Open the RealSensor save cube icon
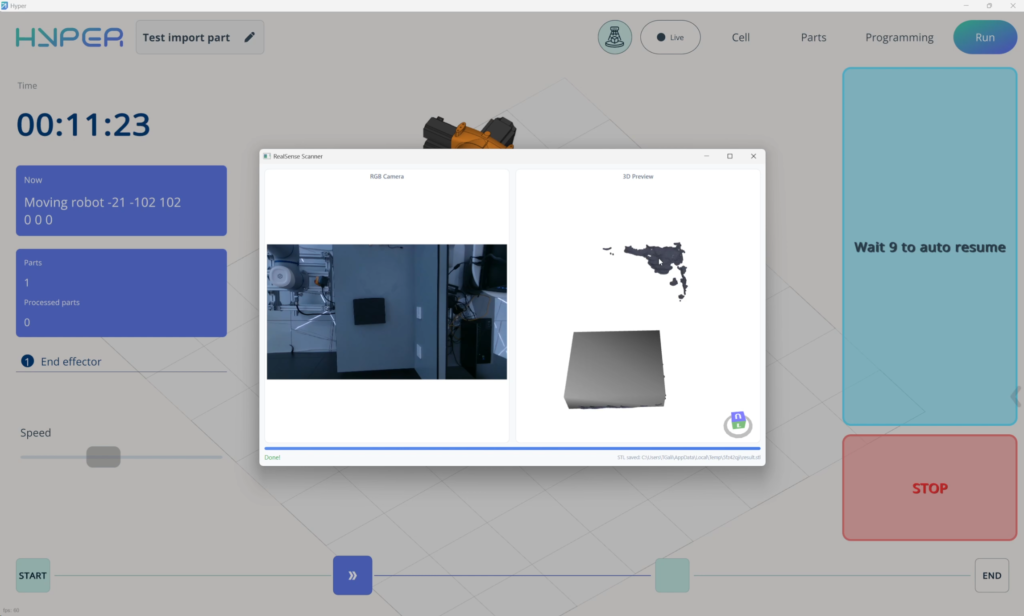This screenshot has height=616, width=1024. pyautogui.click(x=737, y=423)
